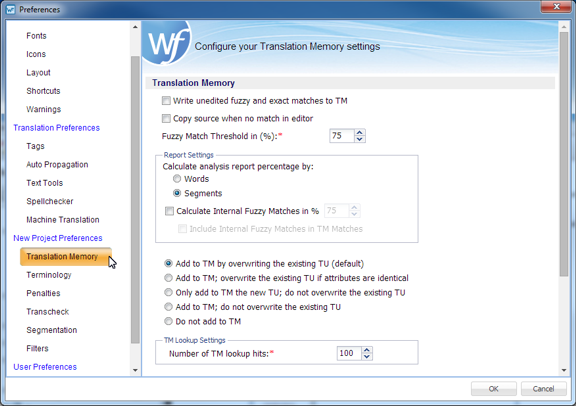Choose Do not add to TM option

tap(168, 321)
